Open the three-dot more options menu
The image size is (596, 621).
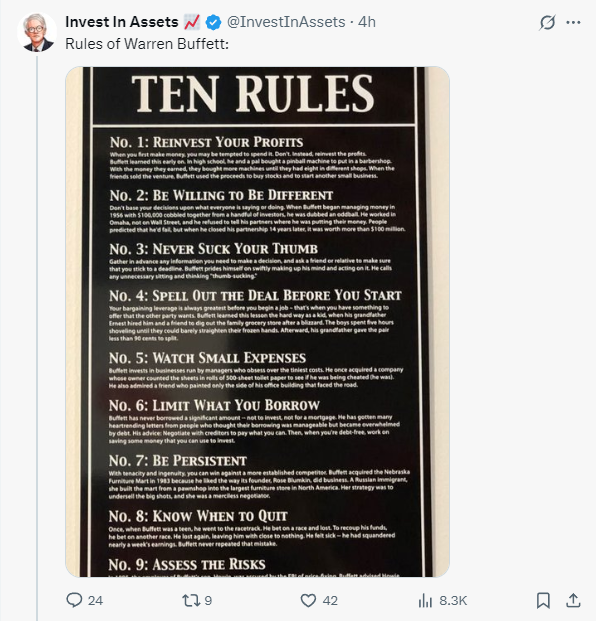pos(573,23)
